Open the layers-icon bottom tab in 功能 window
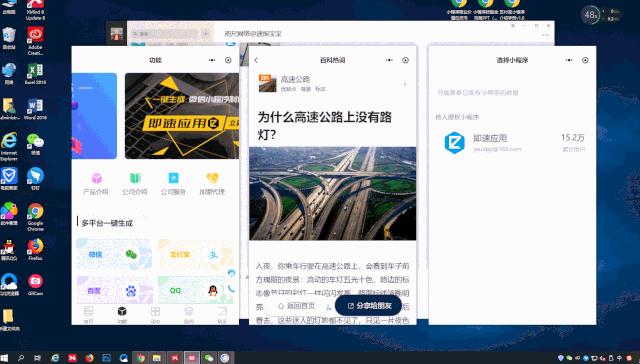This screenshot has height=364, width=640. point(189,315)
